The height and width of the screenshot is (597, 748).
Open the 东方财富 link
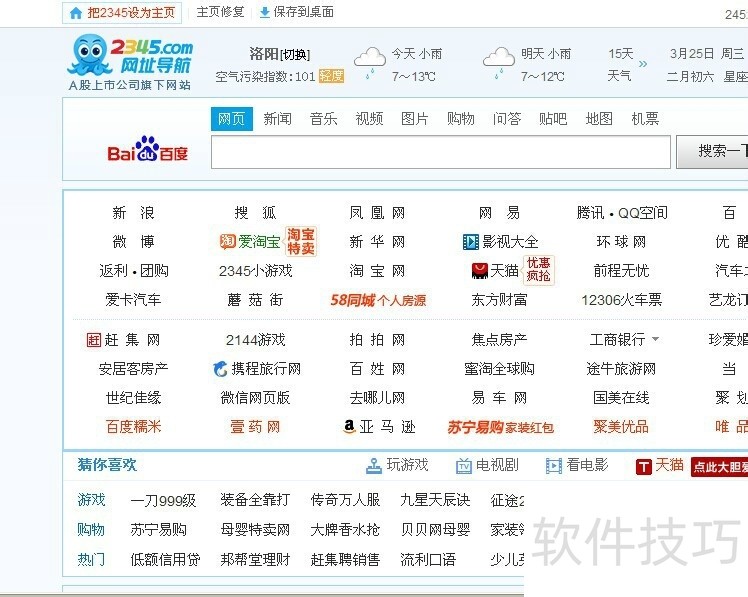click(x=499, y=300)
